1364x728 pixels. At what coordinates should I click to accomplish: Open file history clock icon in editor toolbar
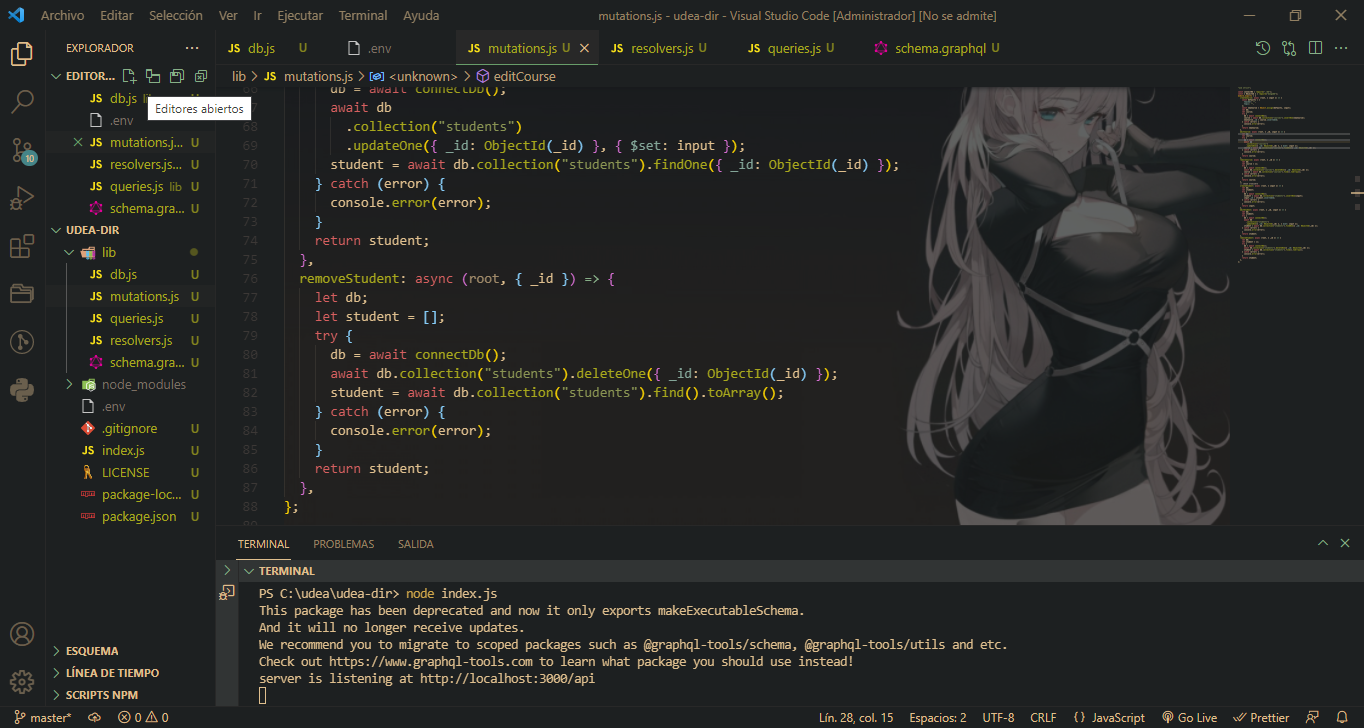point(1263,48)
